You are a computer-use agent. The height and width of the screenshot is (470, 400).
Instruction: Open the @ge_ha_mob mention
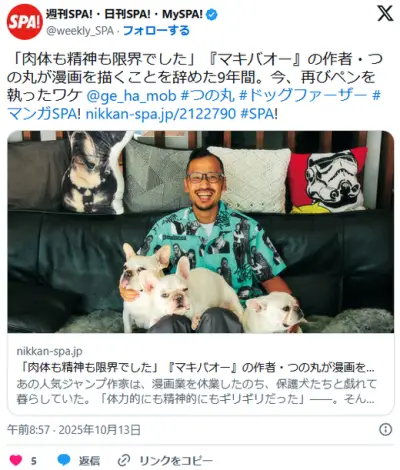coord(131,96)
